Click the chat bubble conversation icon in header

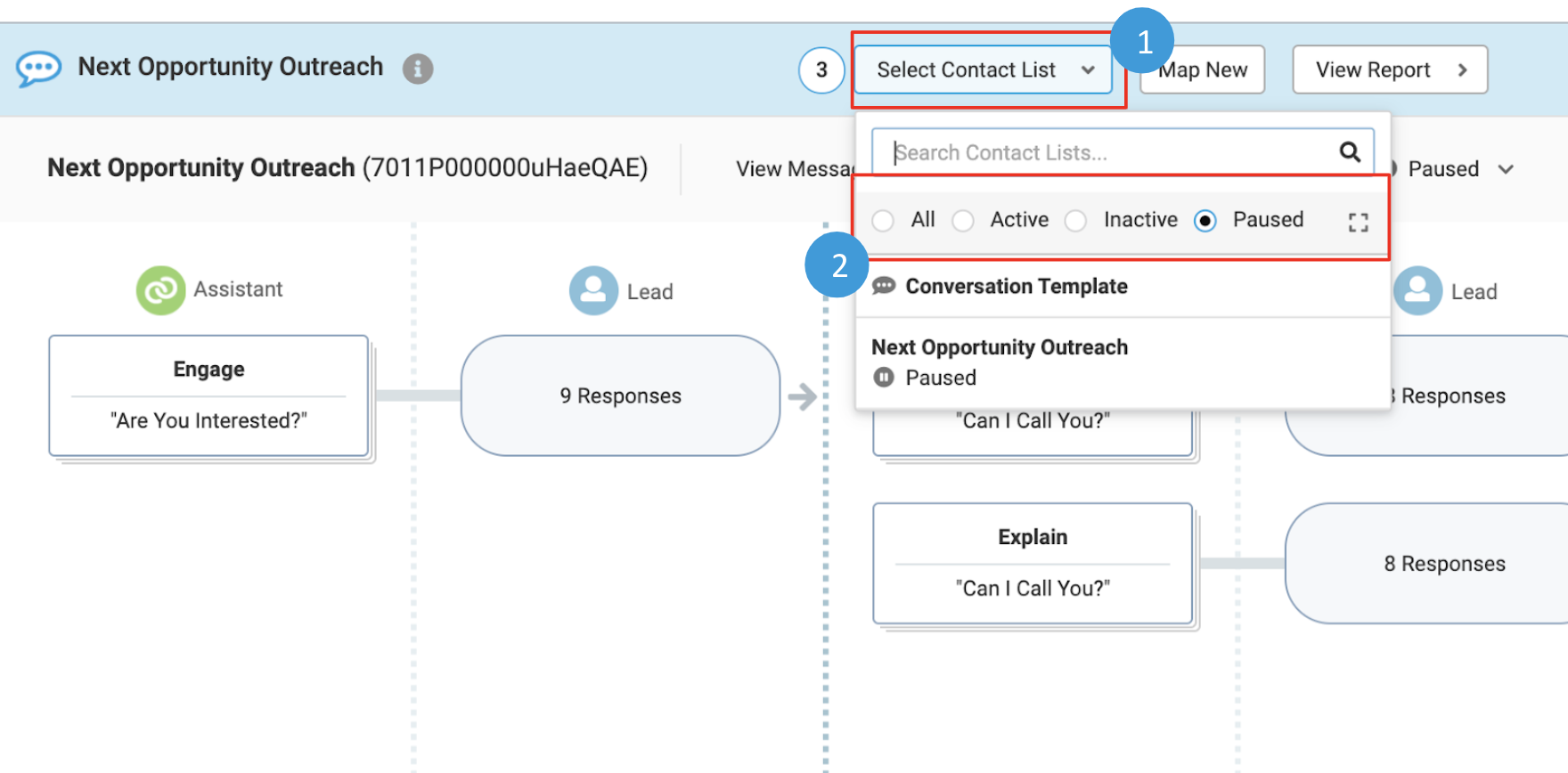tap(38, 69)
